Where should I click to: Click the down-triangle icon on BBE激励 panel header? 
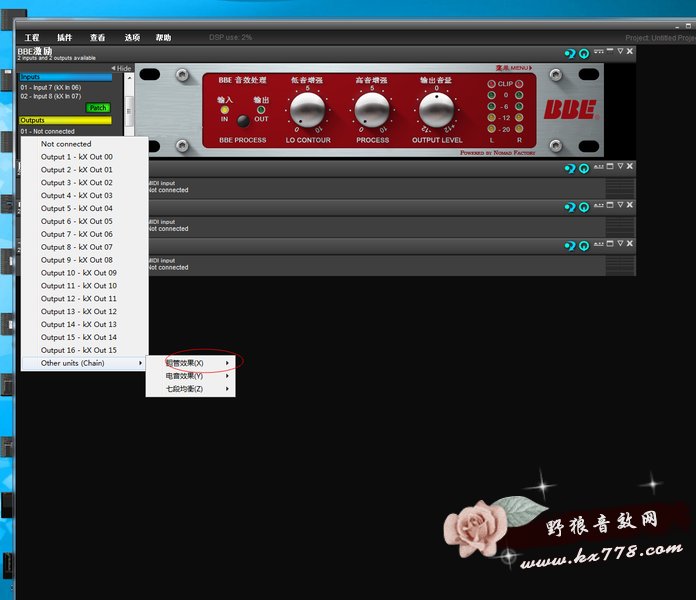point(620,51)
